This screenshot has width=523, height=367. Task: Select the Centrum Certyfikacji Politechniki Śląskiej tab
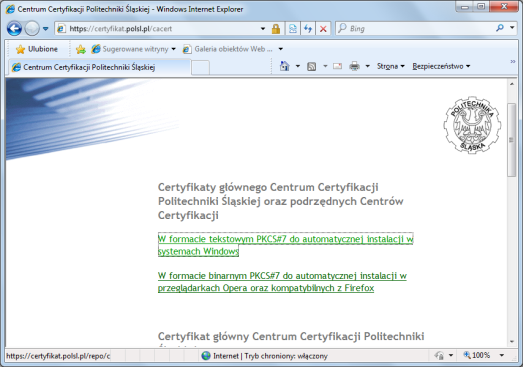click(99, 67)
